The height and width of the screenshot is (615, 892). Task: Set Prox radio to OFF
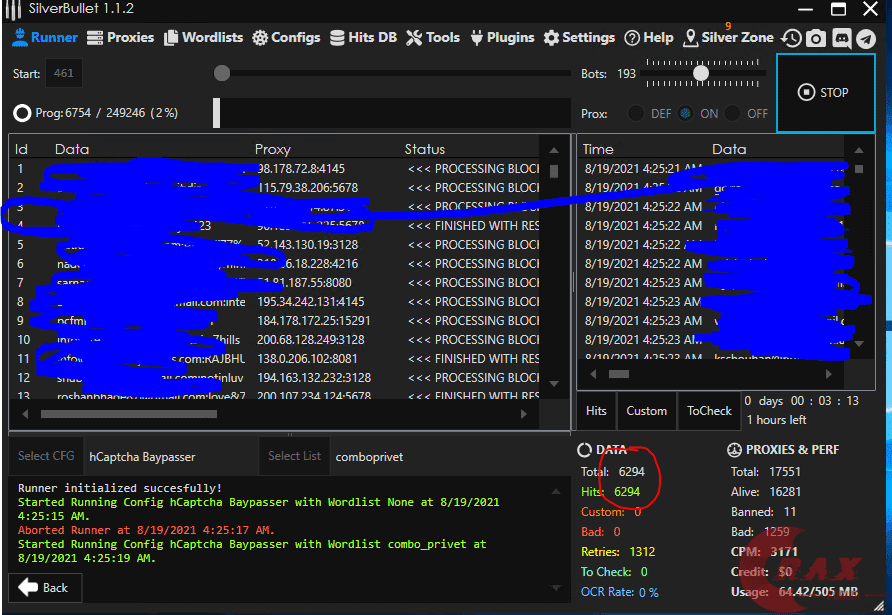pyautogui.click(x=733, y=113)
